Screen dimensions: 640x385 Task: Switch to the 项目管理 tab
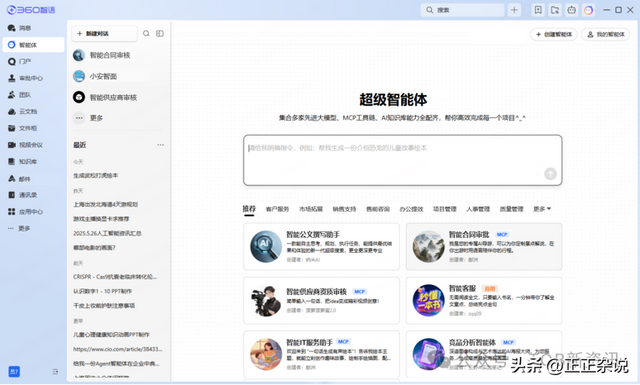[444, 209]
